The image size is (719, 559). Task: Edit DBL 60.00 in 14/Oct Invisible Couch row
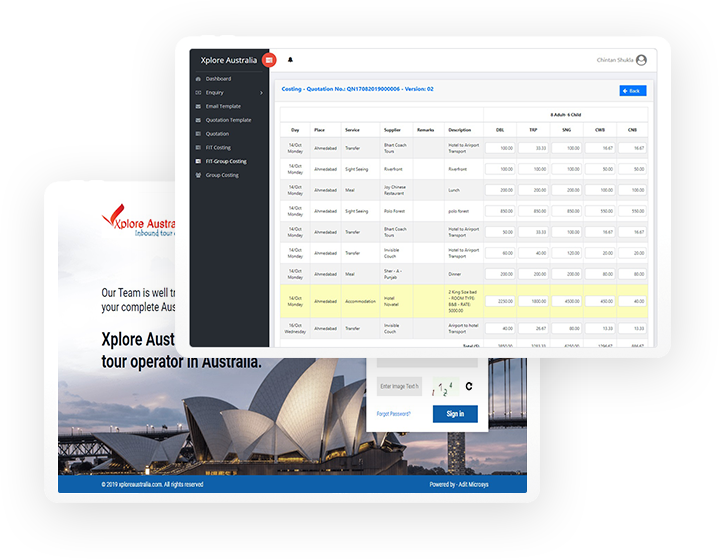[500, 253]
